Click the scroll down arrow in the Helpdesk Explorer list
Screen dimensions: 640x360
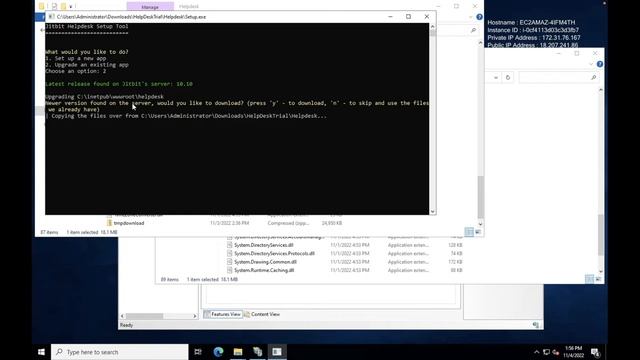[x=480, y=224]
